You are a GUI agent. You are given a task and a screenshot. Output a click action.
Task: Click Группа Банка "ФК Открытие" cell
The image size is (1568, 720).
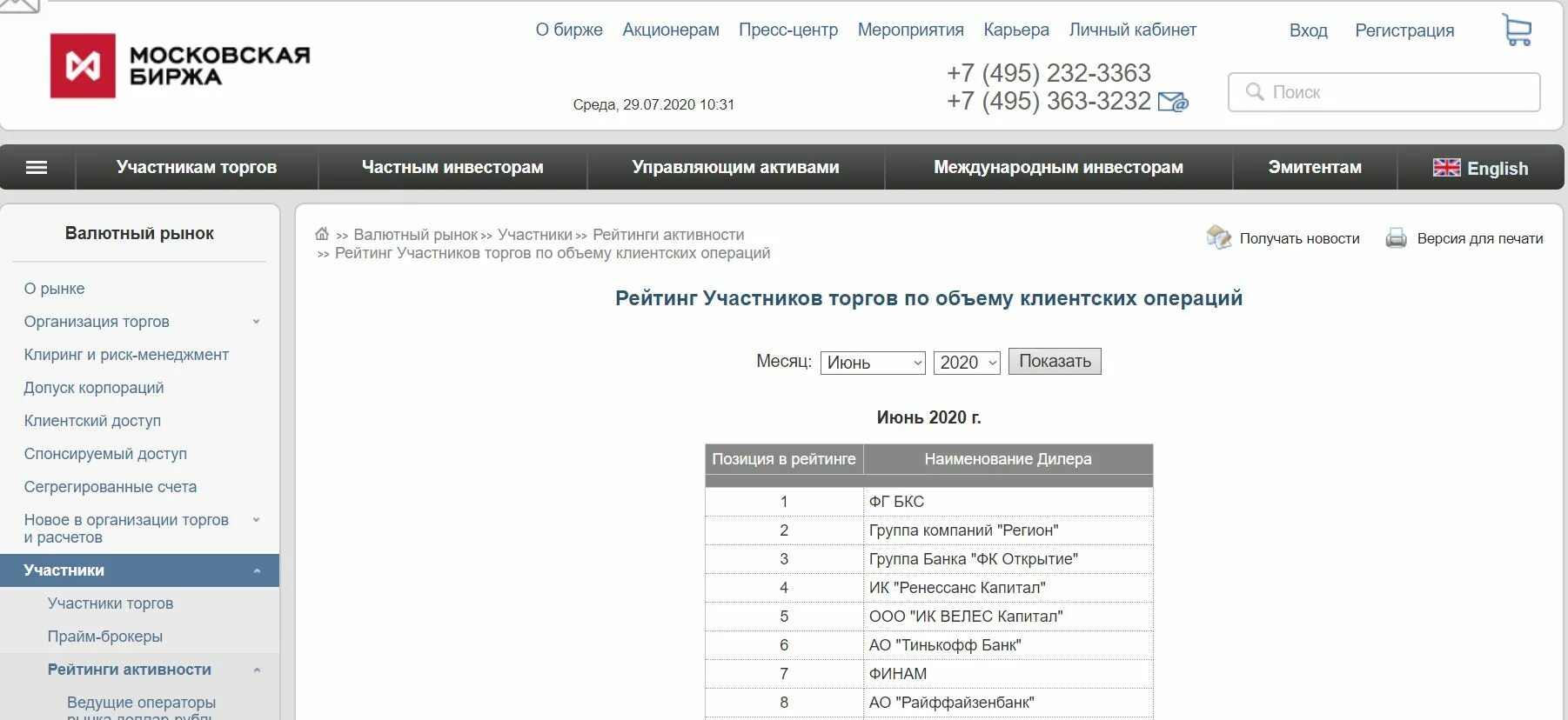pyautogui.click(x=1008, y=559)
